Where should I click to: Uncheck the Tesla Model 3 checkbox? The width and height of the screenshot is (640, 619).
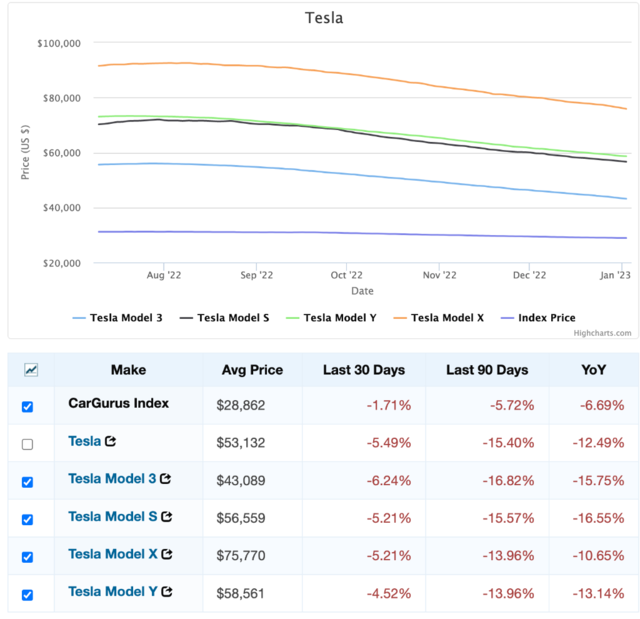[x=27, y=482]
